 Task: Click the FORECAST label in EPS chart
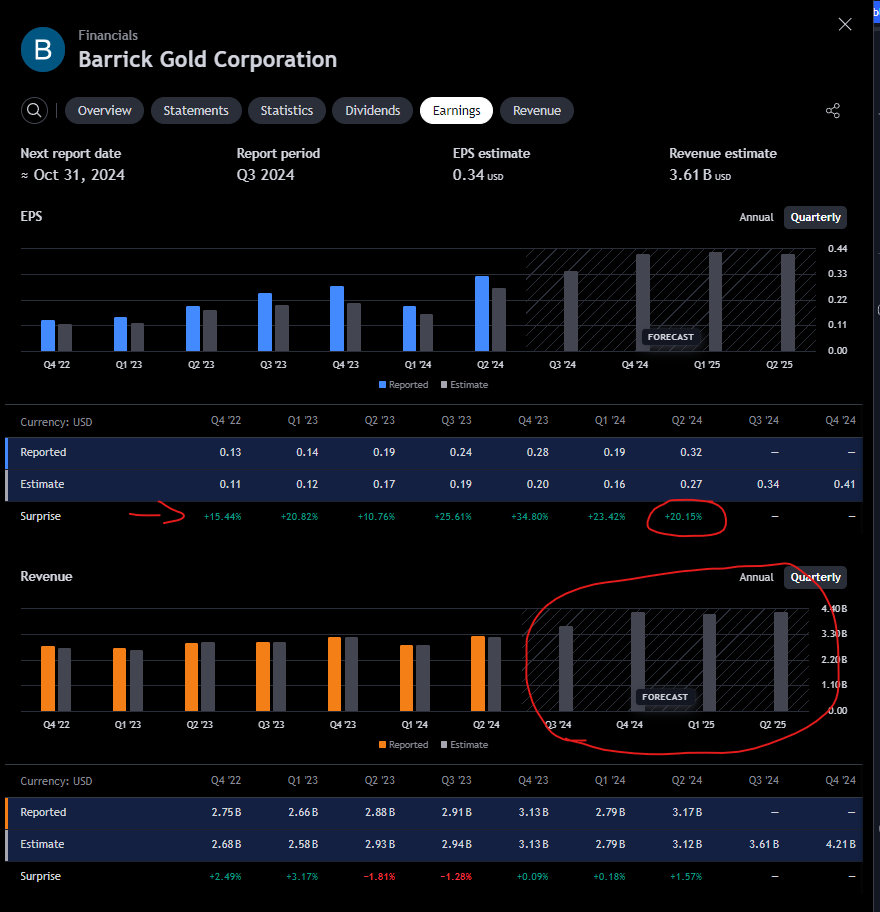[x=671, y=337]
